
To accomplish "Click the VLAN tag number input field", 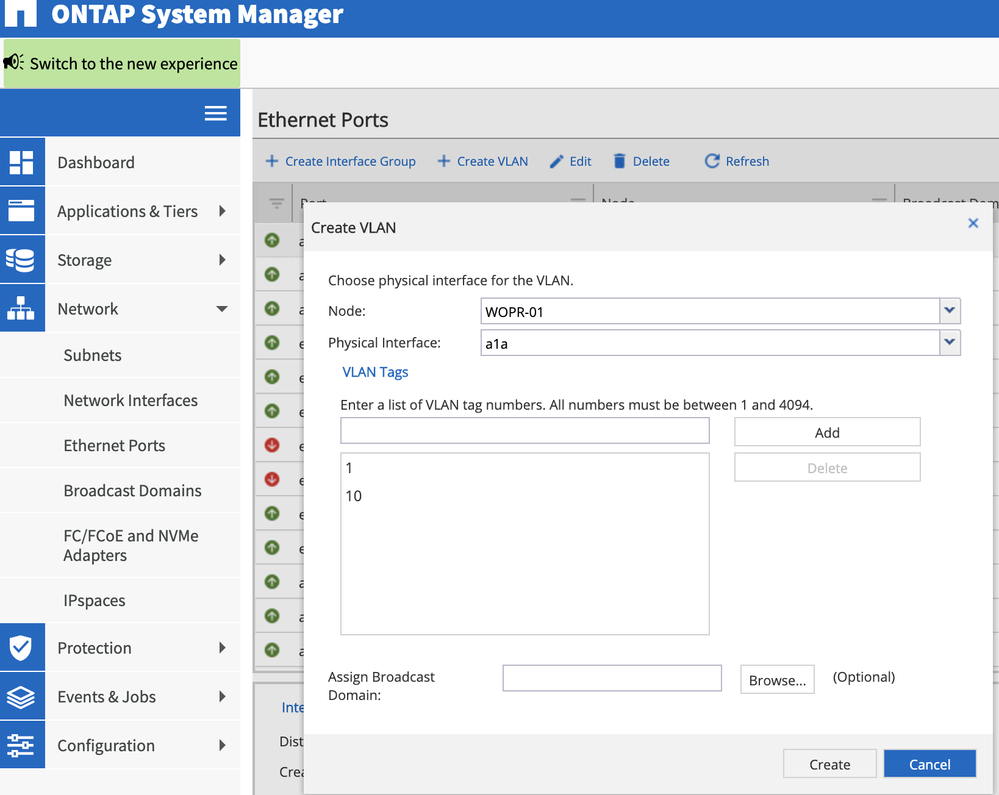I will [x=524, y=431].
